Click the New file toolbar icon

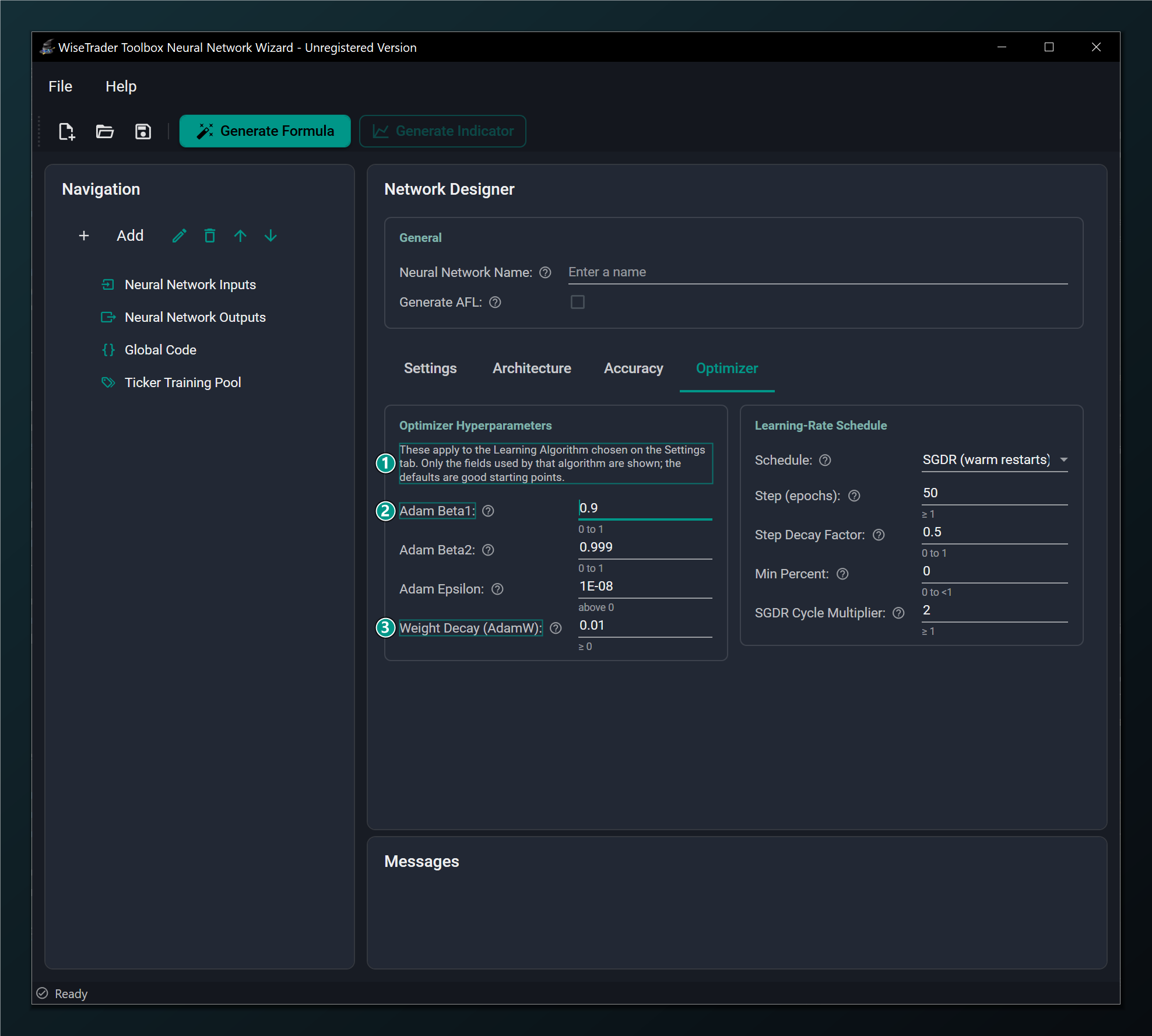tap(67, 131)
